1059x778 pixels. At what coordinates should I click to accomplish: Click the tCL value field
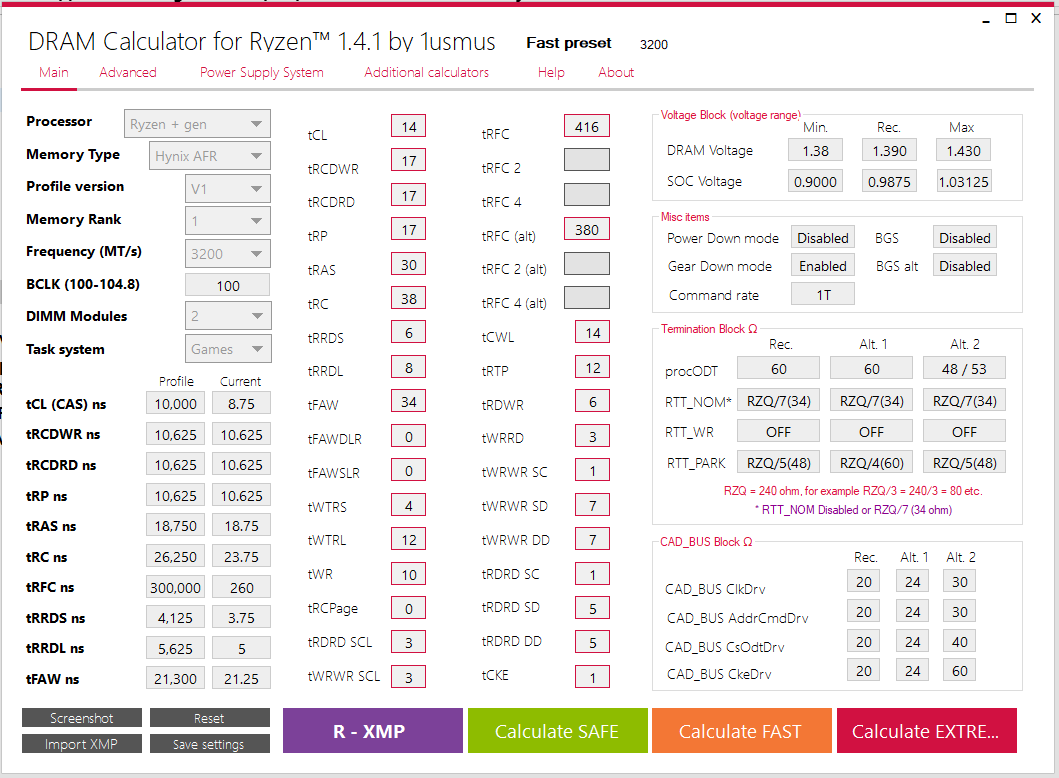coord(409,126)
